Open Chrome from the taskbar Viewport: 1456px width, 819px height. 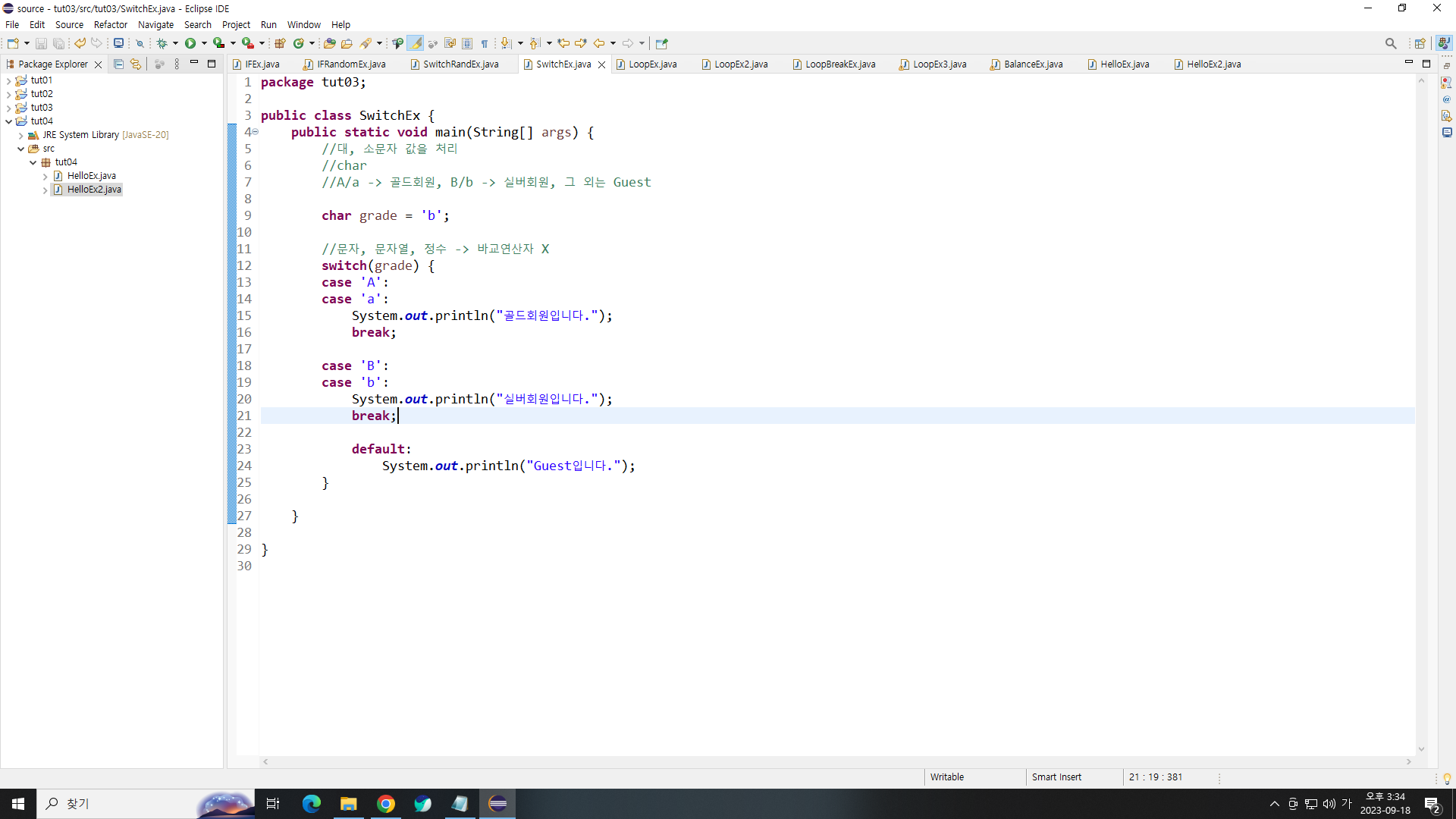(385, 804)
